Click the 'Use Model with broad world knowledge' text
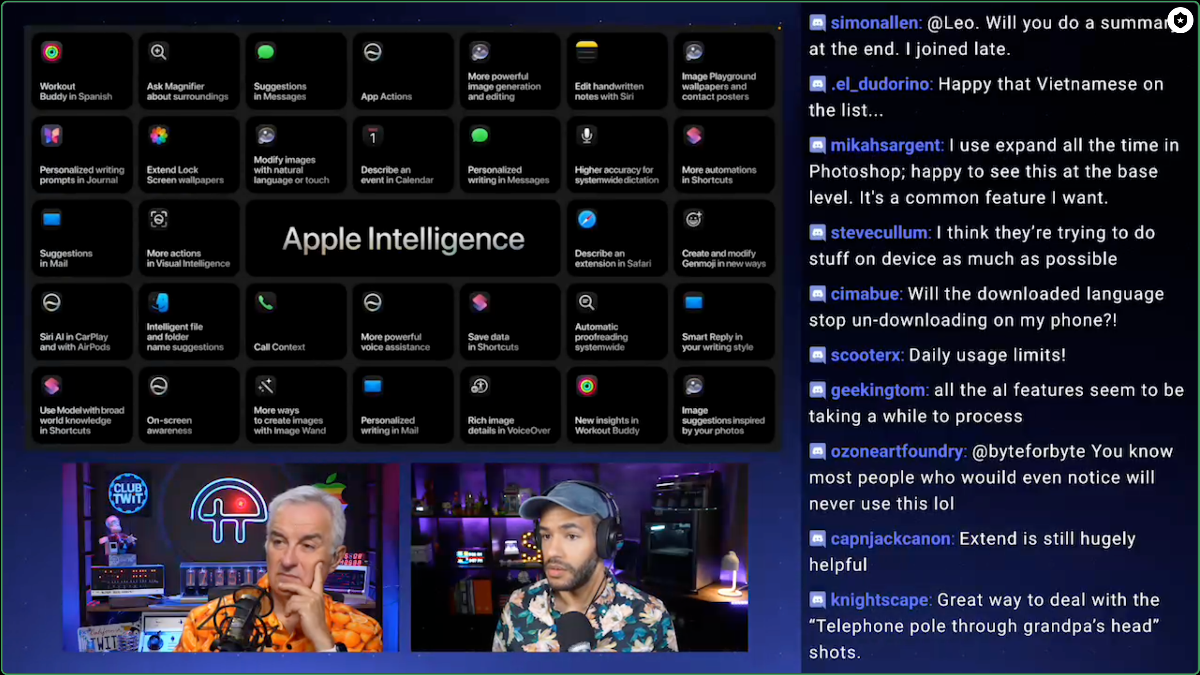 point(82,420)
